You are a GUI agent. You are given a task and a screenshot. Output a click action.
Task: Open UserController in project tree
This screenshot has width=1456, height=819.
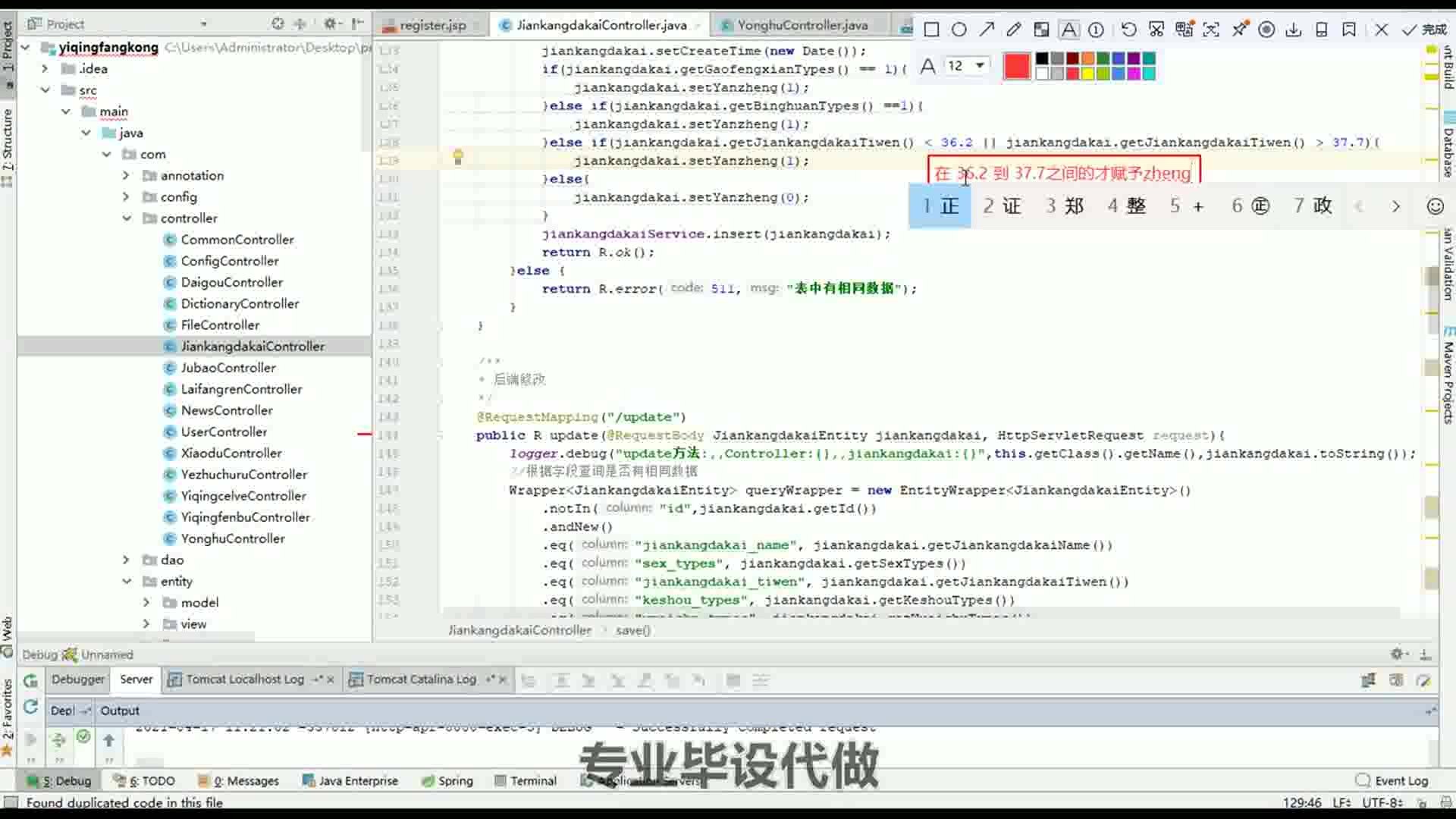pyautogui.click(x=224, y=431)
